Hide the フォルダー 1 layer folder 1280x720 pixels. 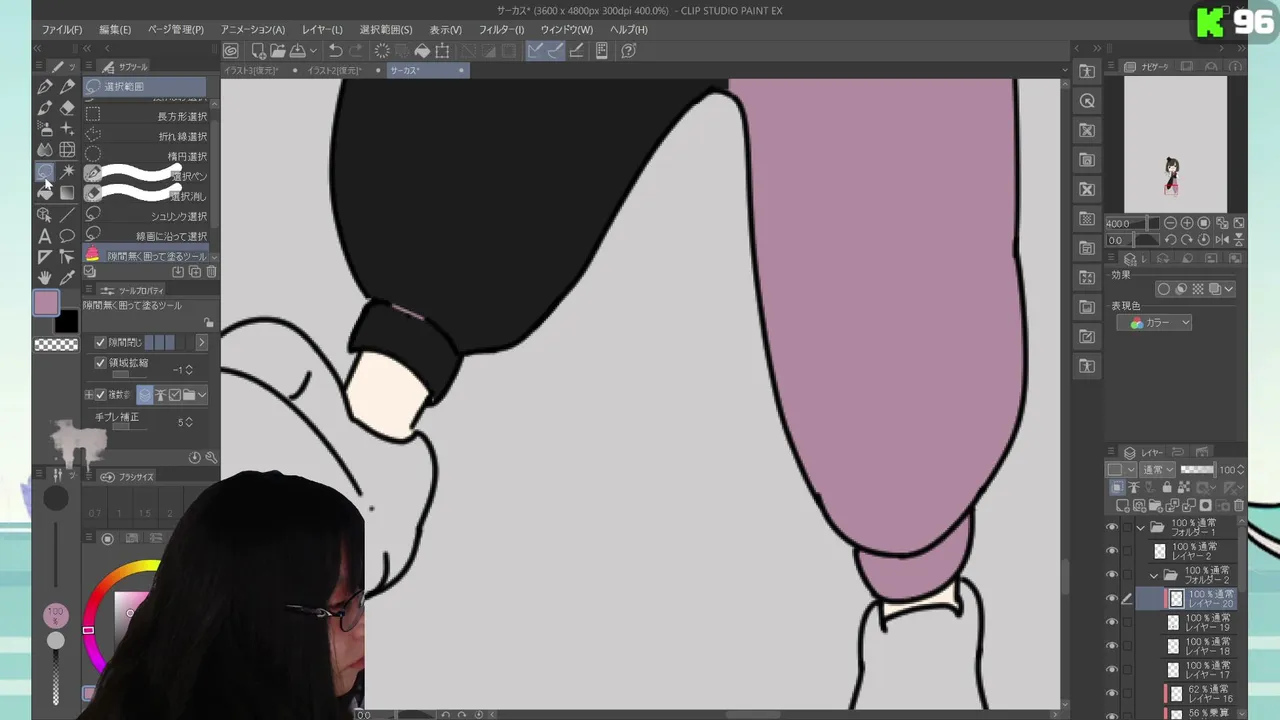(1112, 527)
